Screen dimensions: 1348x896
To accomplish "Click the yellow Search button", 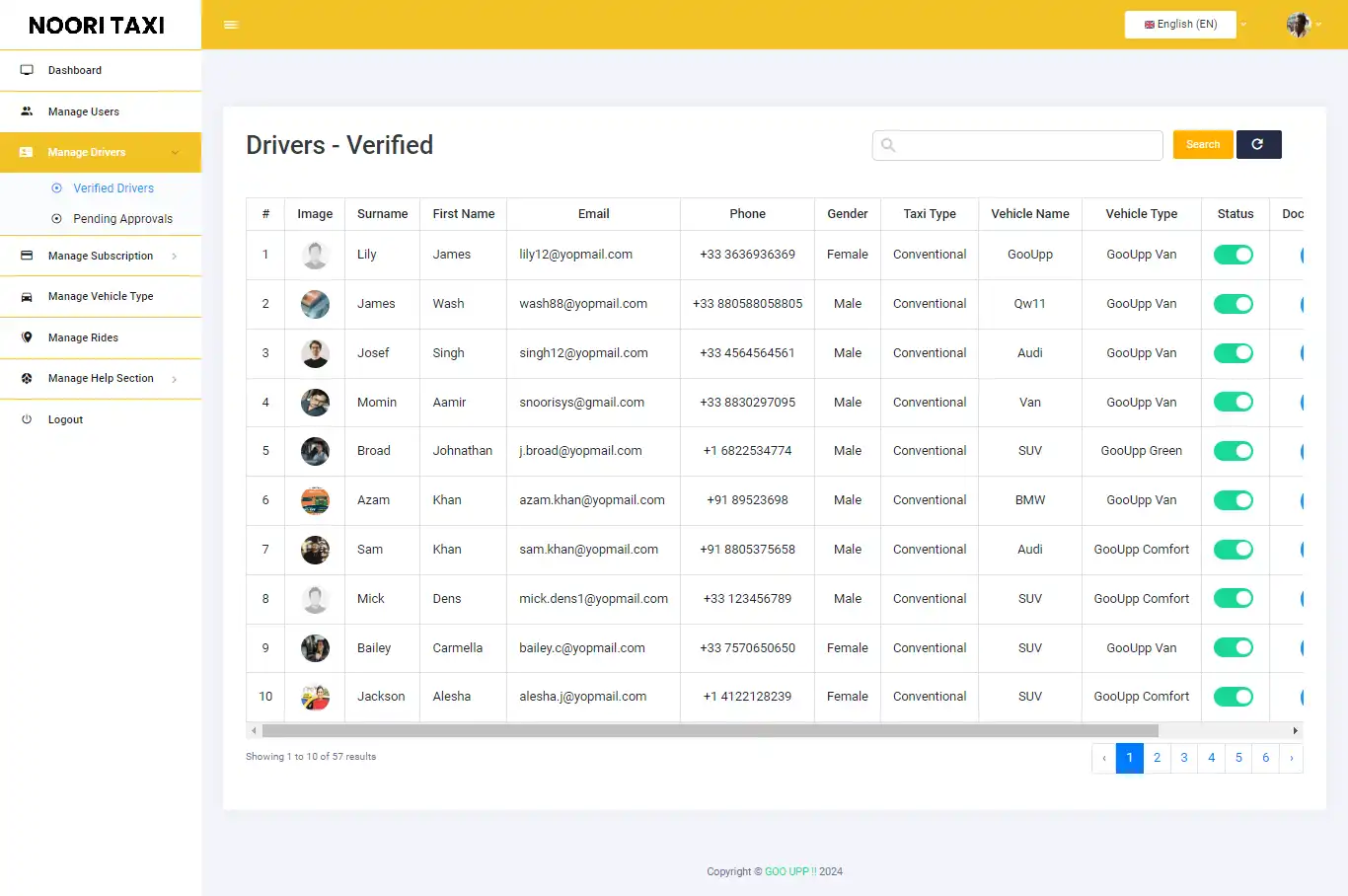I will [1202, 144].
